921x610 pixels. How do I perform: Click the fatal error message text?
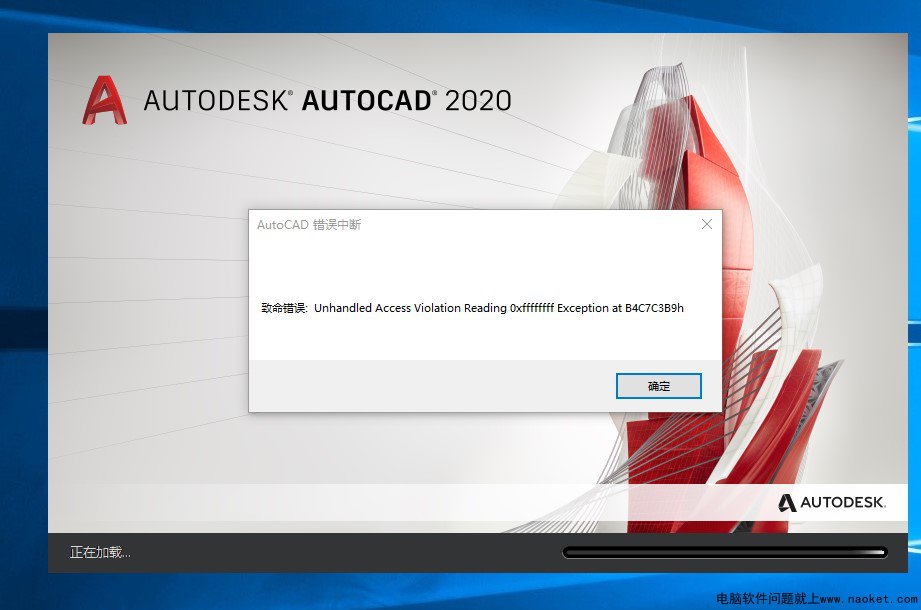click(472, 308)
